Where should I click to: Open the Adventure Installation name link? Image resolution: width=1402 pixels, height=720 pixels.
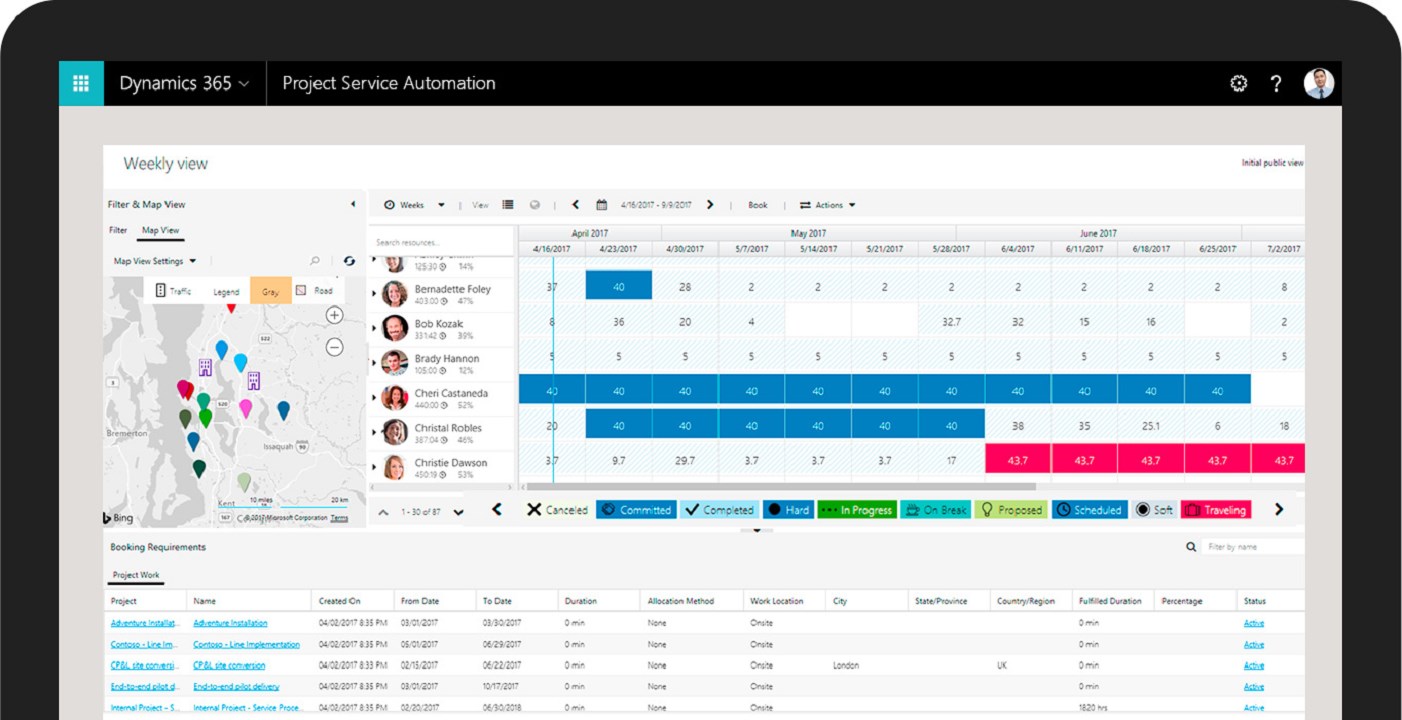(230, 623)
